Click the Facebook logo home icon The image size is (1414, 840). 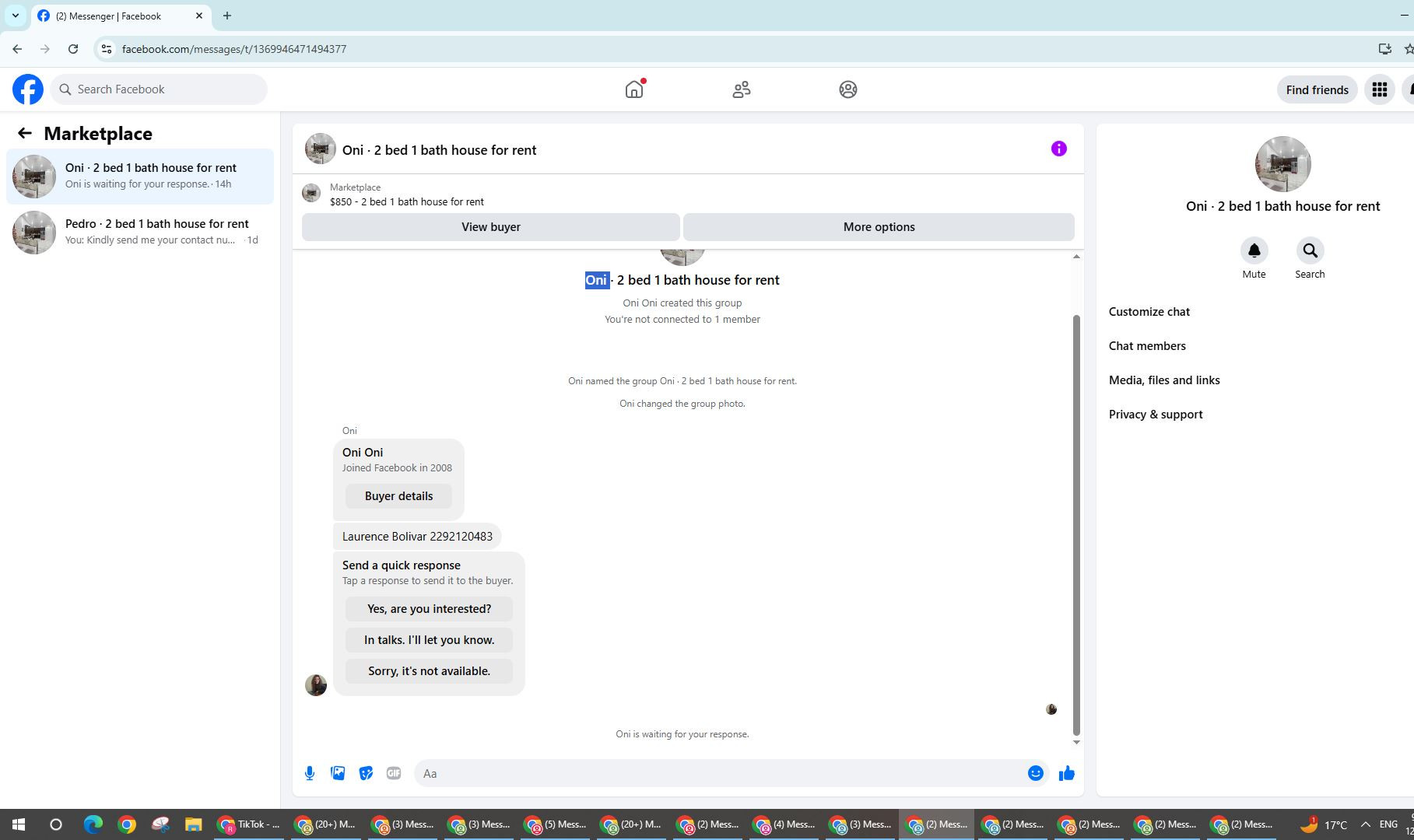28,89
